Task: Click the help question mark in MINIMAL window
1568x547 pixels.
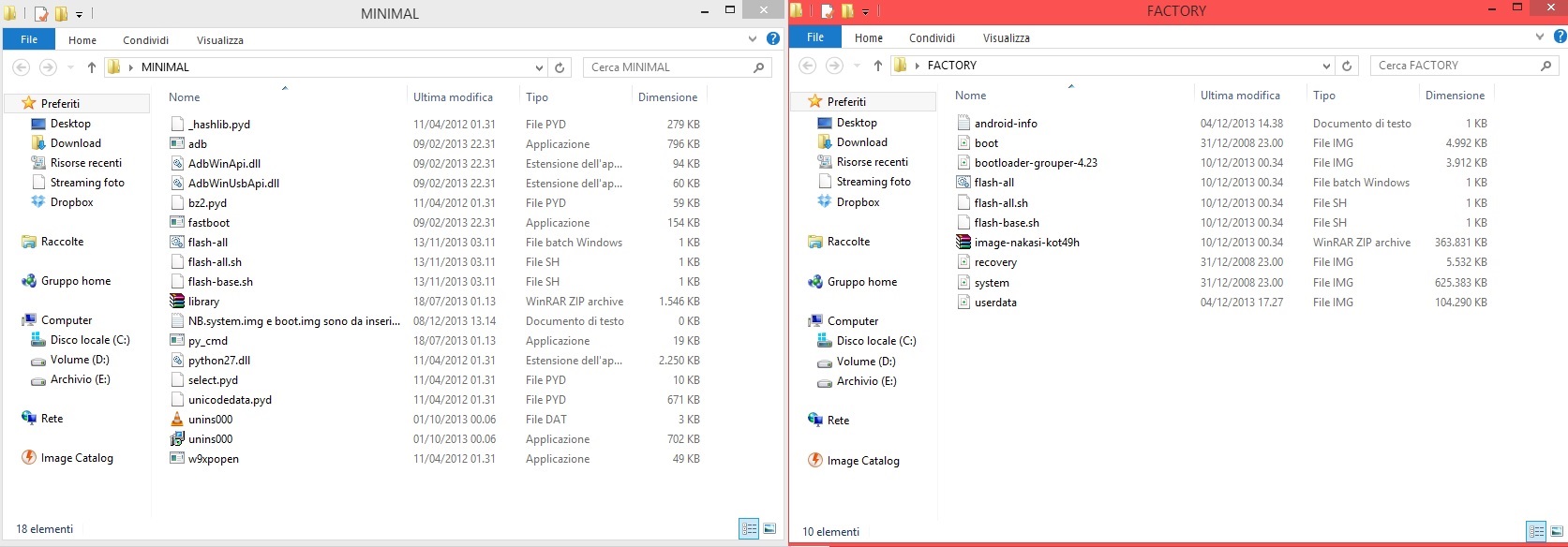Action: 773,38
